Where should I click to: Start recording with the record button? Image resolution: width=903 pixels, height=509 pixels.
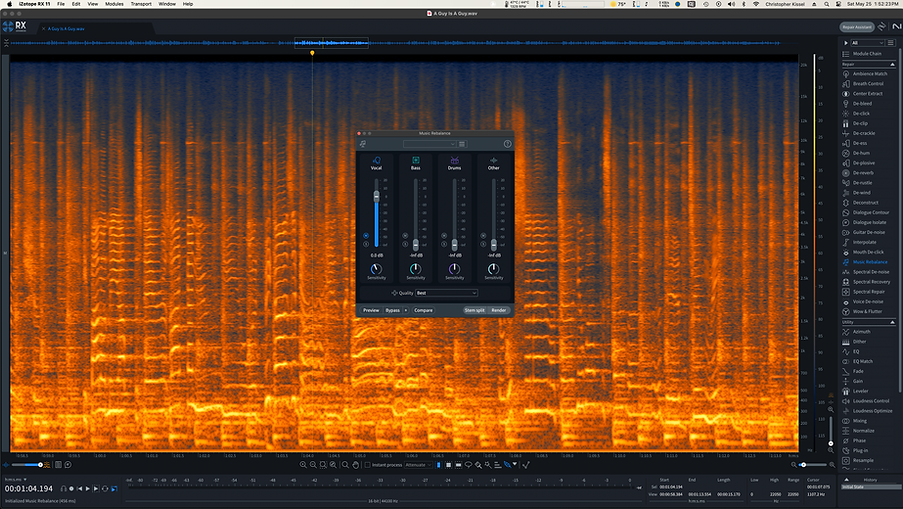71,489
